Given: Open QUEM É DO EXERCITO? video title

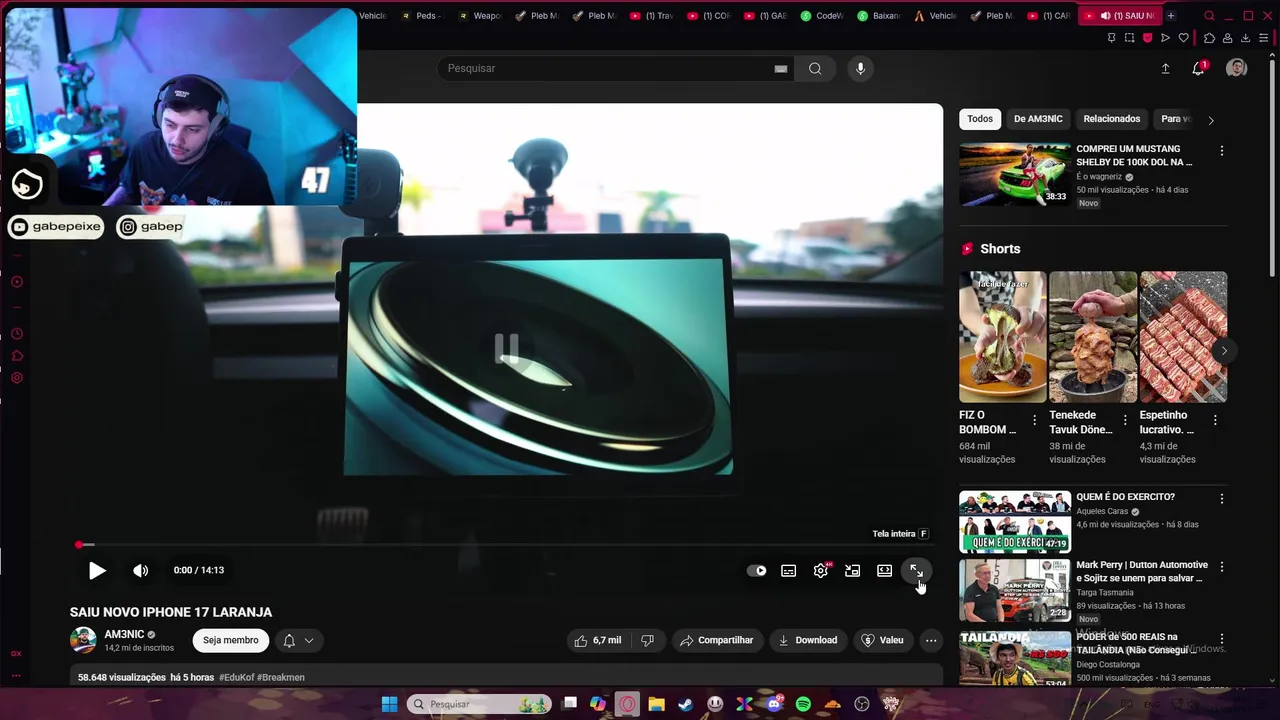Looking at the screenshot, I should point(1125,497).
